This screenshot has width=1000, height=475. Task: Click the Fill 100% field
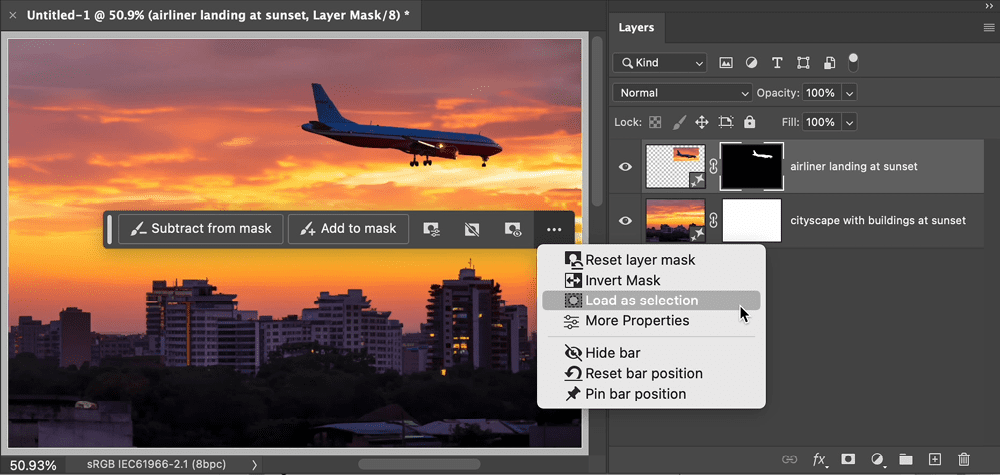coord(821,122)
